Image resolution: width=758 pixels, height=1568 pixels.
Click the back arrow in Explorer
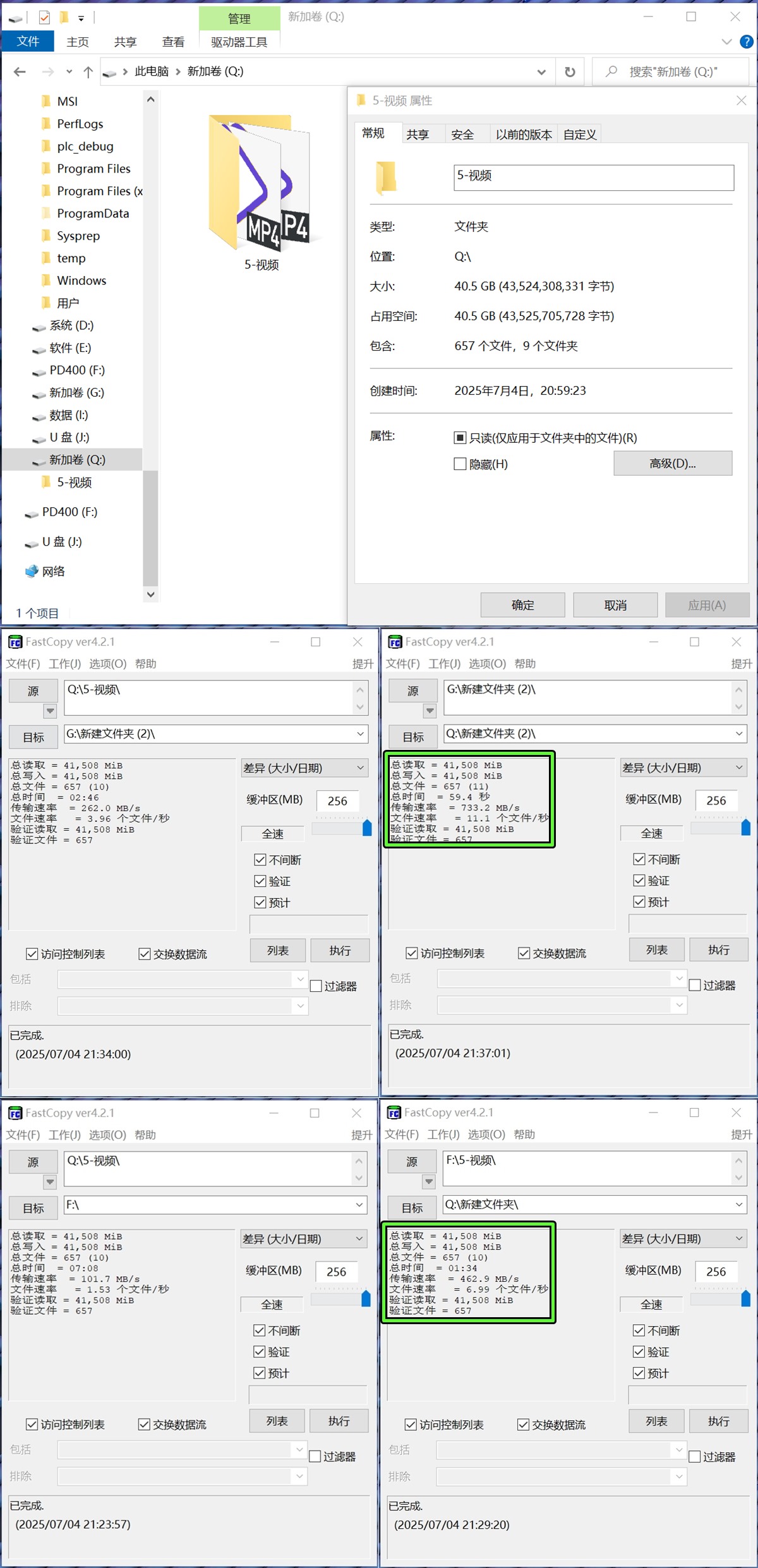[20, 72]
